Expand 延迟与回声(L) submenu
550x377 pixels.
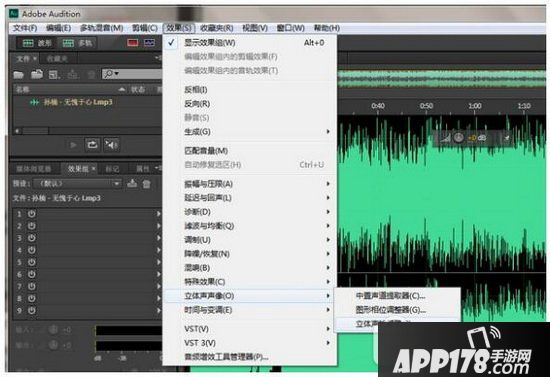pos(250,198)
